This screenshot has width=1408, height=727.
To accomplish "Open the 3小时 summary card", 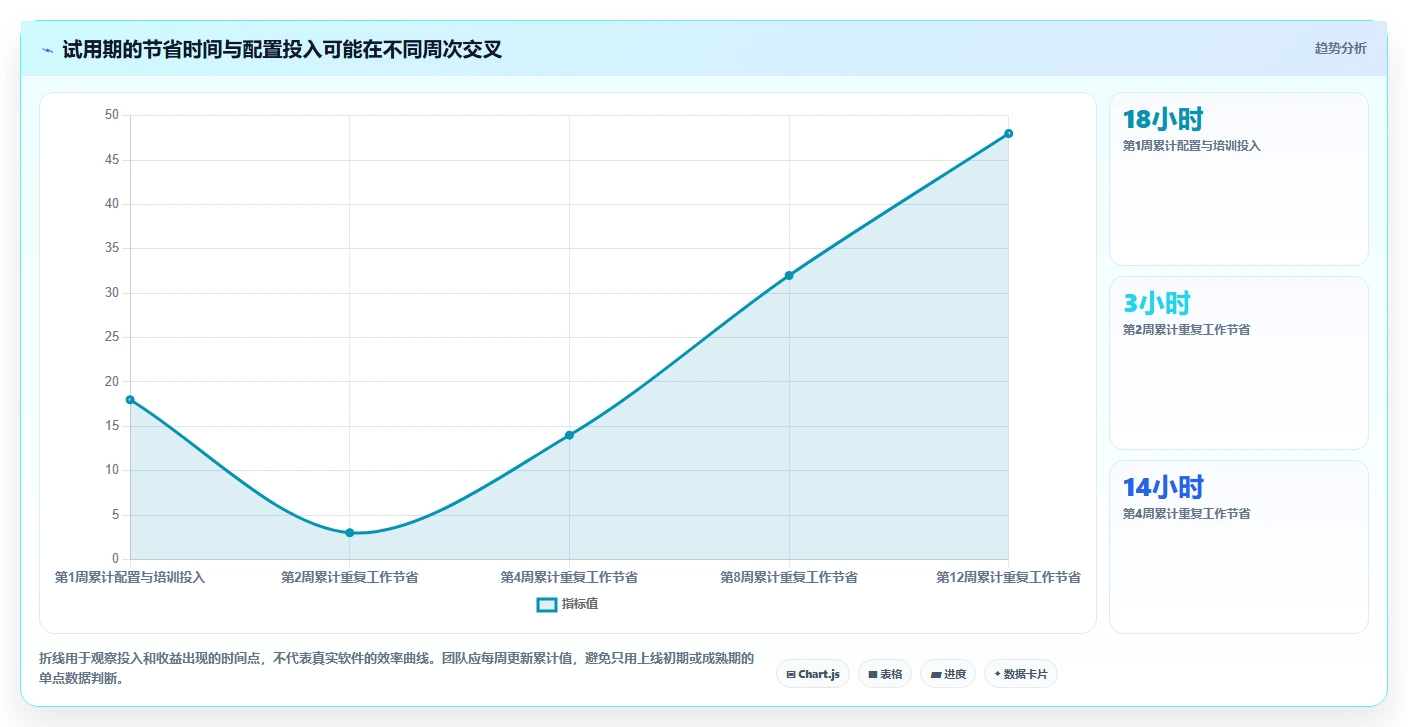I will [x=1239, y=363].
